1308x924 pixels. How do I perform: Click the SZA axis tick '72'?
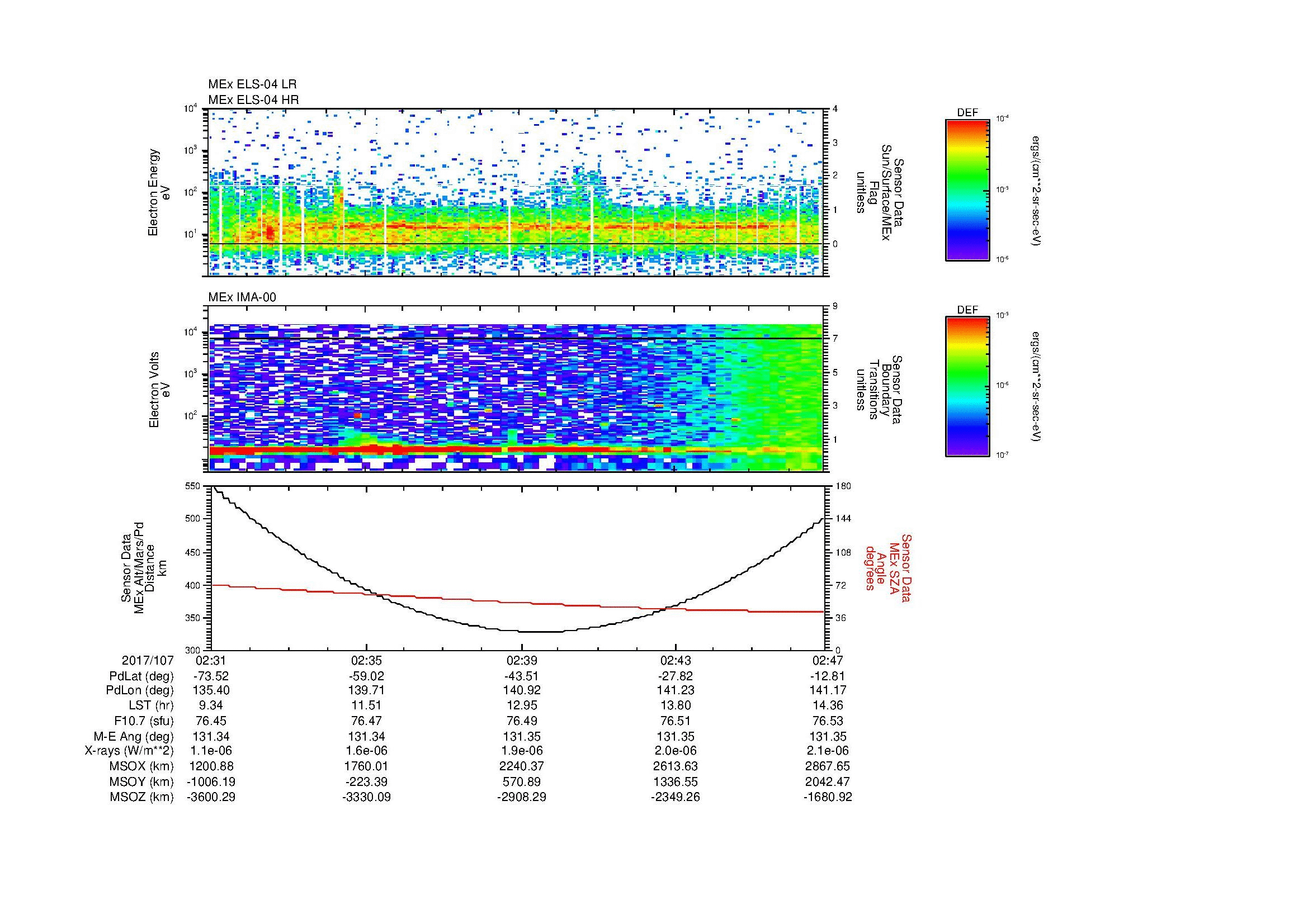pos(840,585)
